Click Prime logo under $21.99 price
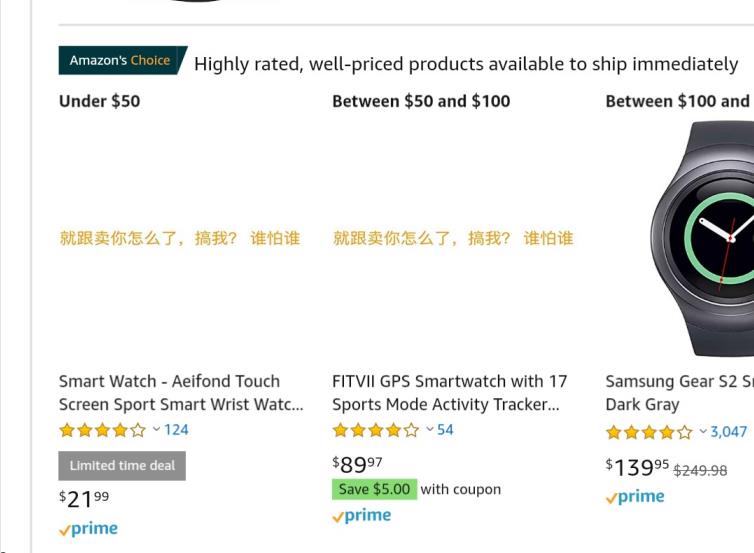The width and height of the screenshot is (754, 553). tap(88, 529)
